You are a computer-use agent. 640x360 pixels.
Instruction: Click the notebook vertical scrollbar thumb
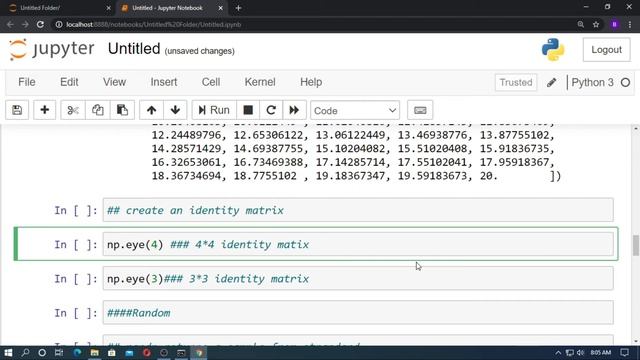(636, 245)
